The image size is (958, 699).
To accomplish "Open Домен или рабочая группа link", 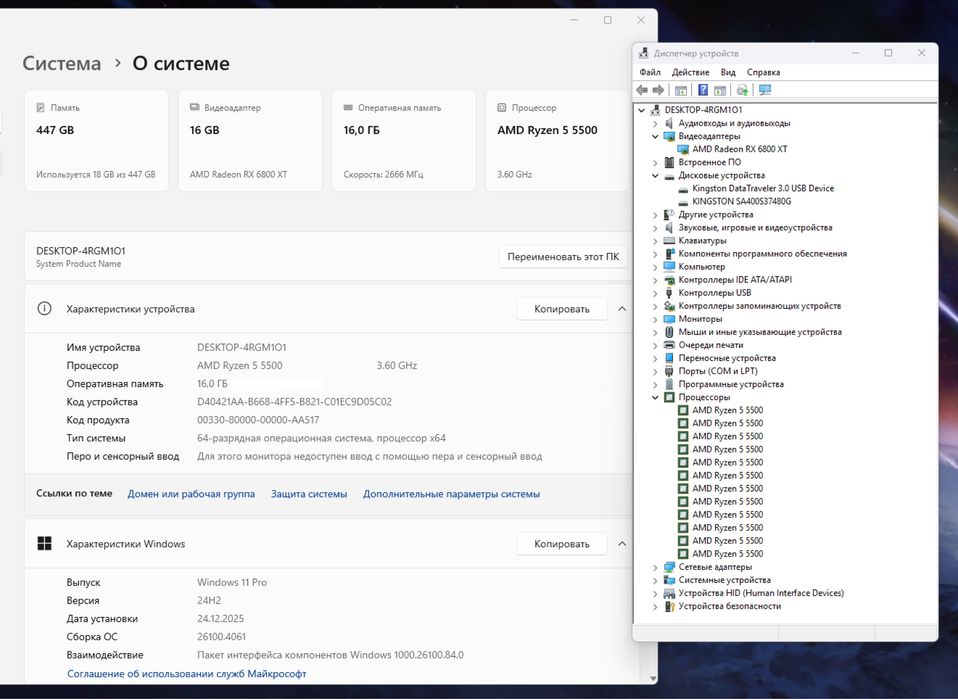I will [x=191, y=494].
